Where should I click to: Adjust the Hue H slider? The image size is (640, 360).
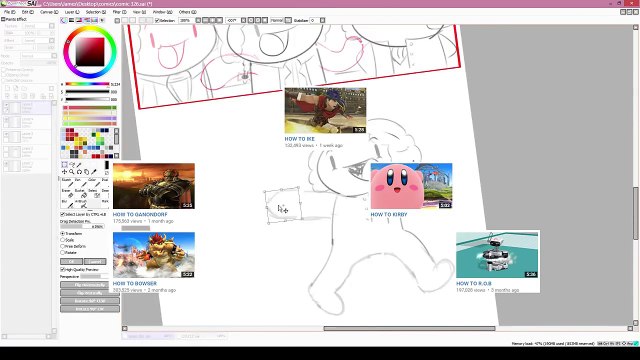(x=87, y=84)
